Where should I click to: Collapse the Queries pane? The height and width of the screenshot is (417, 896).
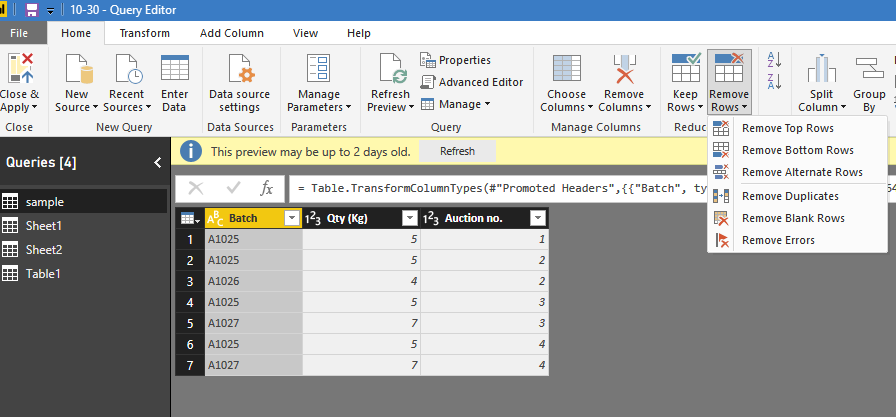tap(158, 163)
